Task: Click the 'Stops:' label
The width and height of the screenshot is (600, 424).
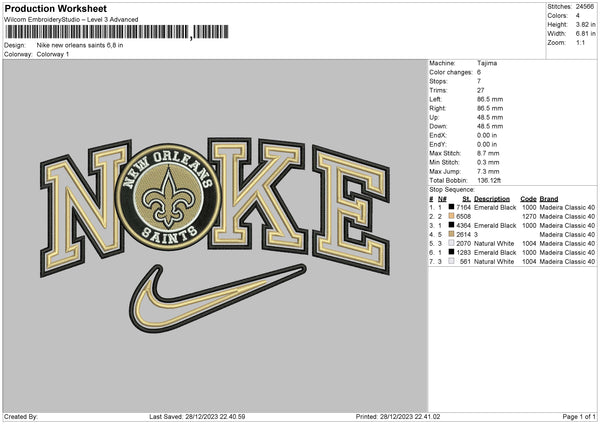Action: point(438,81)
